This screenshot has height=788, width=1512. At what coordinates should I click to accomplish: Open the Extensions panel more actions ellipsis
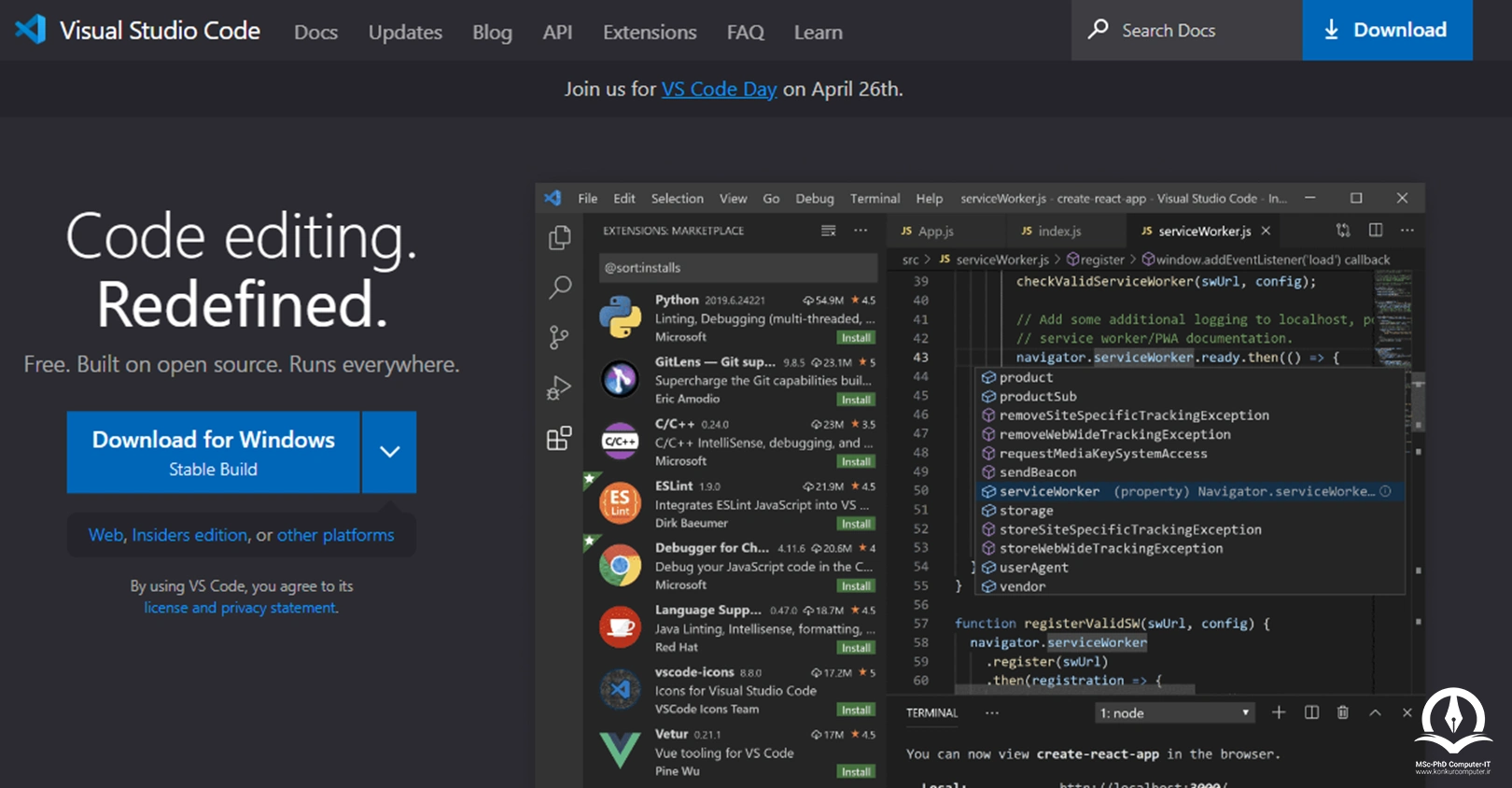coord(861,231)
